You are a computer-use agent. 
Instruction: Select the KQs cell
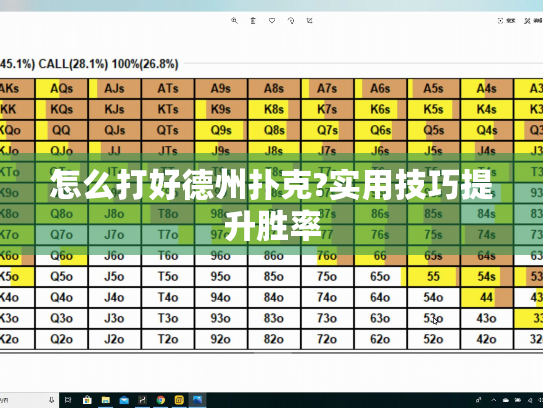click(x=62, y=109)
